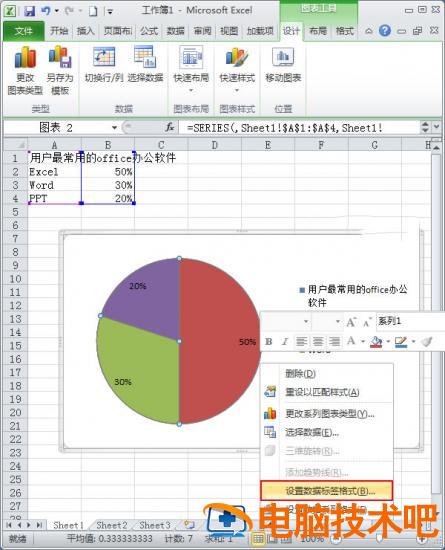Select align left in the mini toolbar
Image resolution: width=445 pixels, height=550 pixels.
coord(302,341)
